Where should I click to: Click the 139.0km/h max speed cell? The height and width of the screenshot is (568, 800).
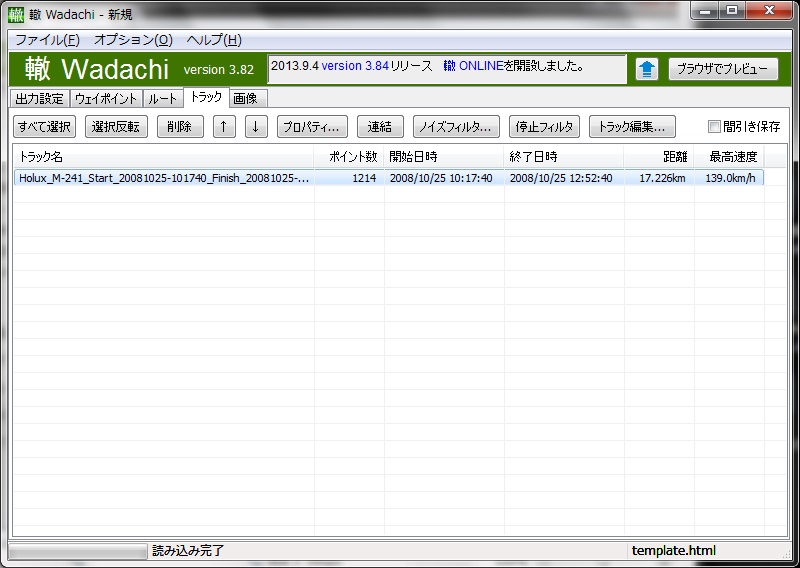point(729,178)
